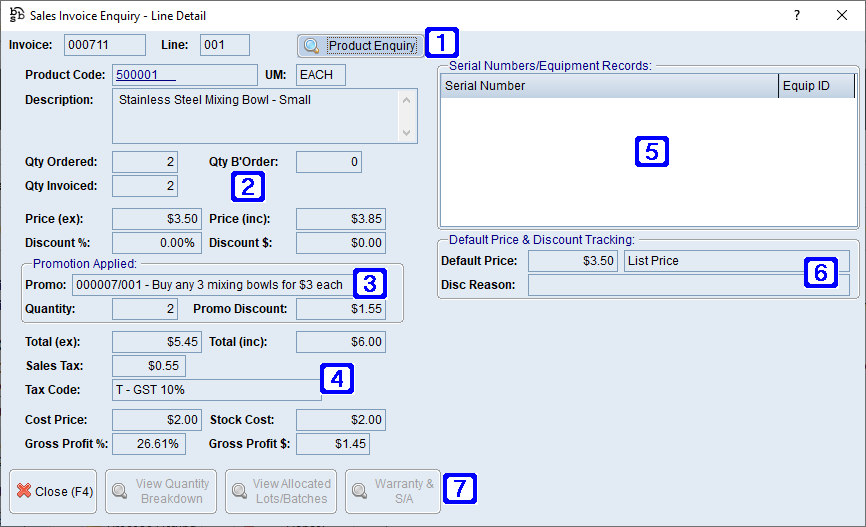Click the Cost Price field $2.00
Screen dimensions: 866x527
[157, 420]
